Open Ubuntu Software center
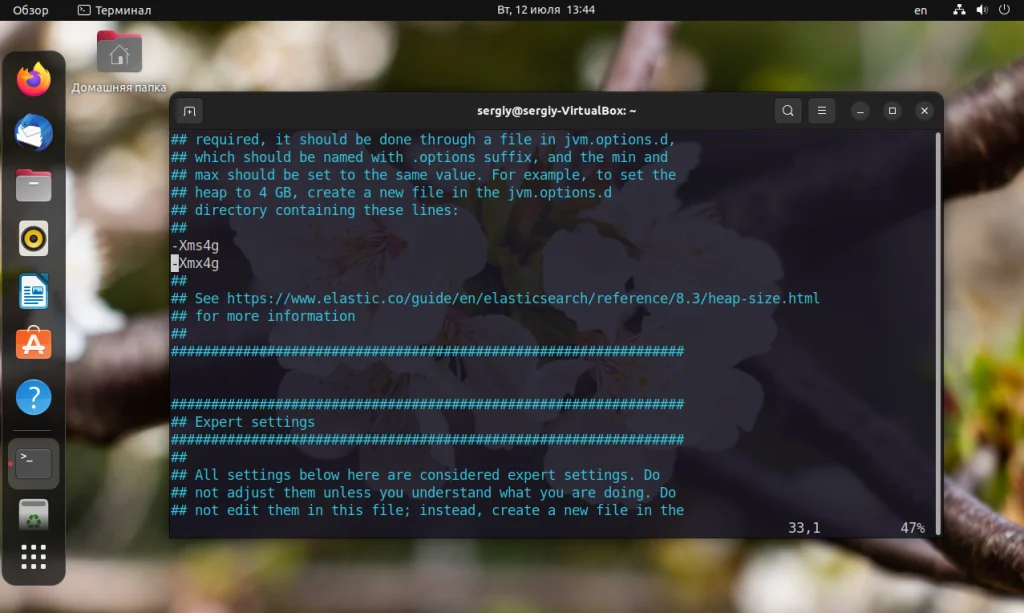Screen dimensions: 1024x613 pos(33,345)
